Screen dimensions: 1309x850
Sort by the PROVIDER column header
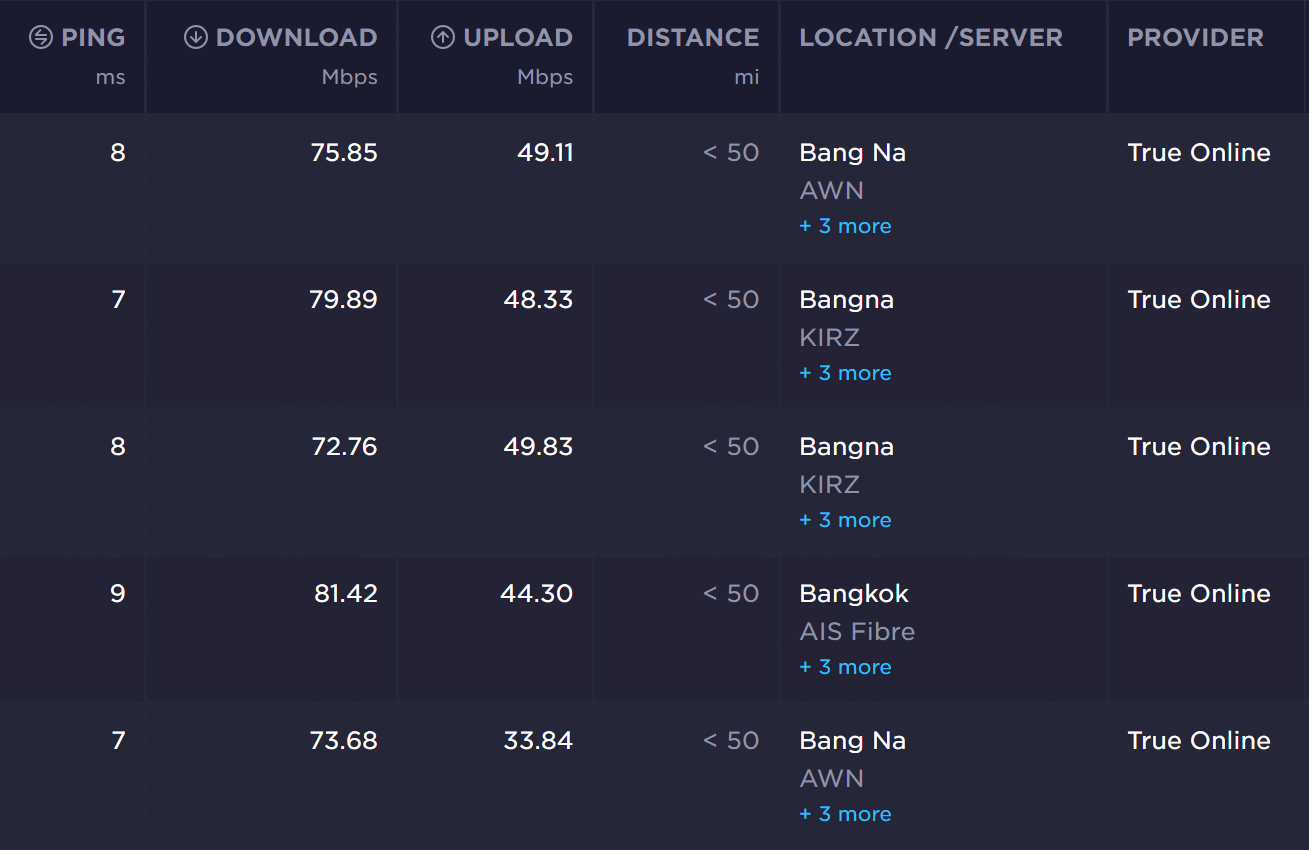coord(1195,38)
